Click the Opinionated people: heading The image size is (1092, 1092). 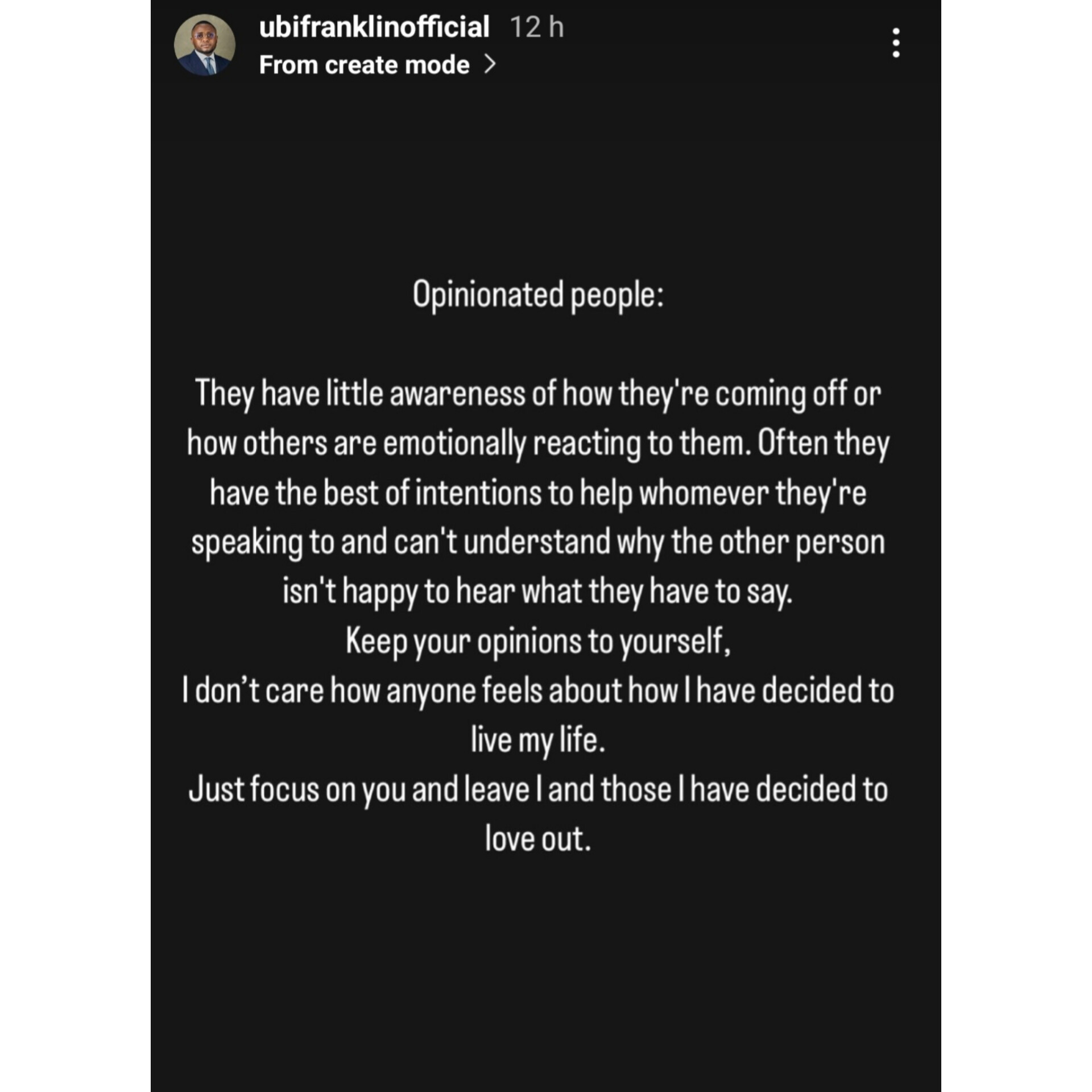pyautogui.click(x=538, y=295)
